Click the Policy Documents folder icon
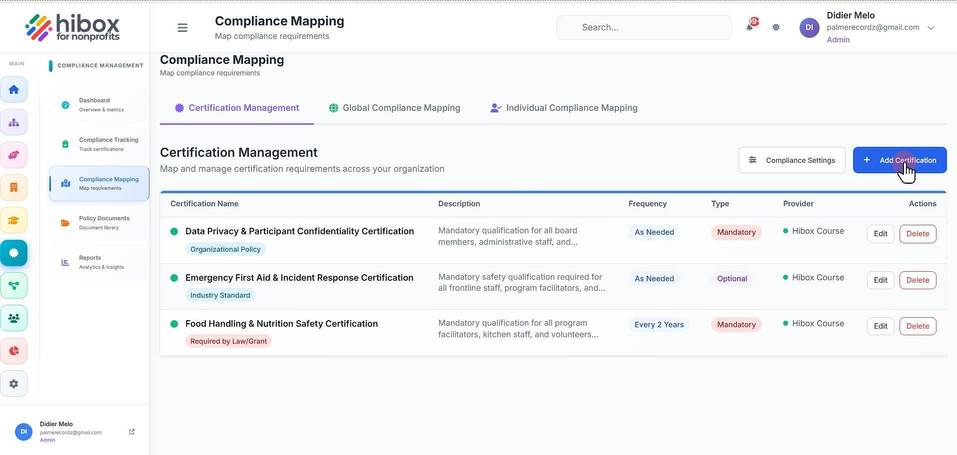Viewport: 957px width, 455px height. tap(65, 223)
